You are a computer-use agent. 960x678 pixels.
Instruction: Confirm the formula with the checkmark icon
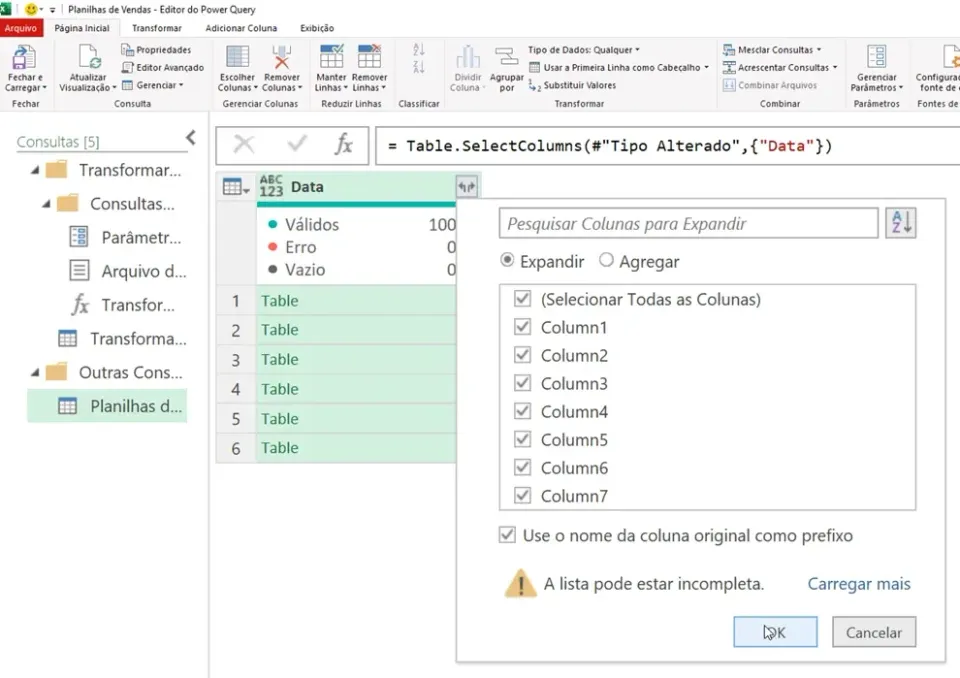pyautogui.click(x=297, y=145)
